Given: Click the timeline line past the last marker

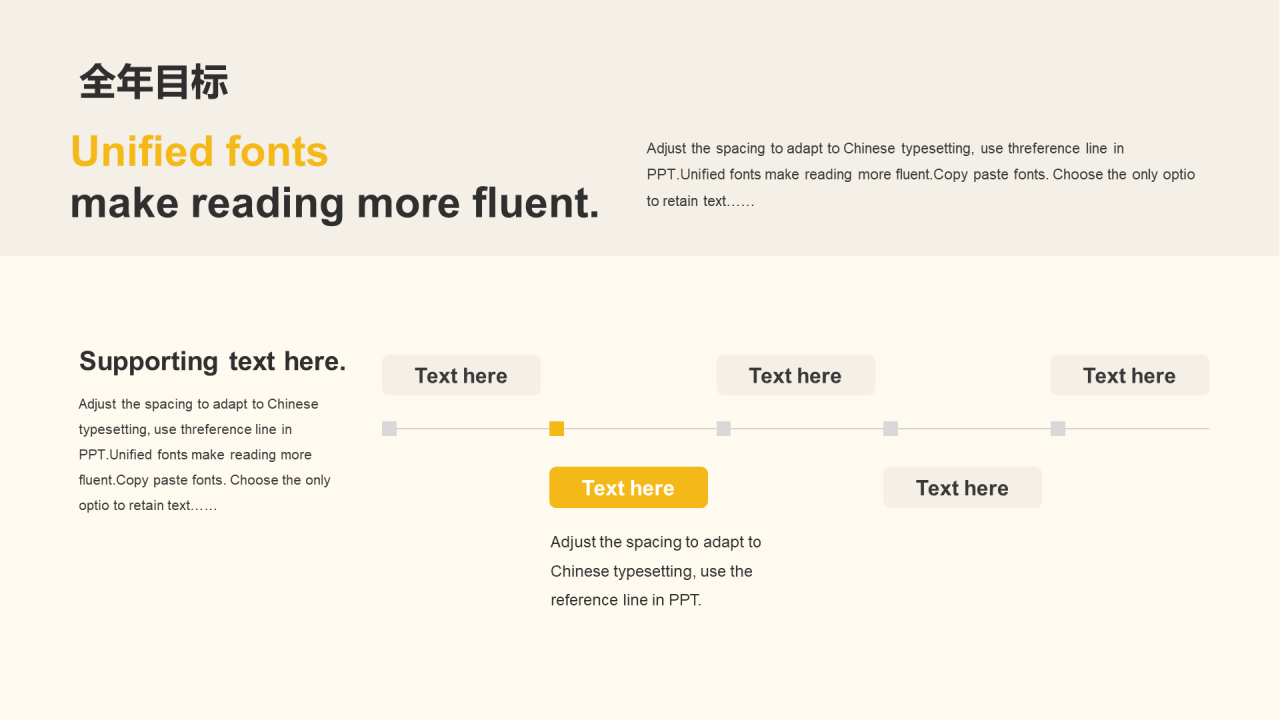Looking at the screenshot, I should [1138, 429].
